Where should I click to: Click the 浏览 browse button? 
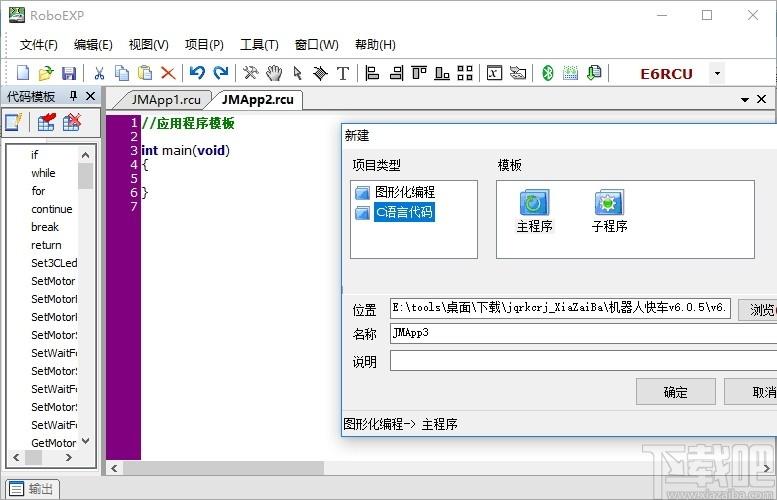coord(758,310)
